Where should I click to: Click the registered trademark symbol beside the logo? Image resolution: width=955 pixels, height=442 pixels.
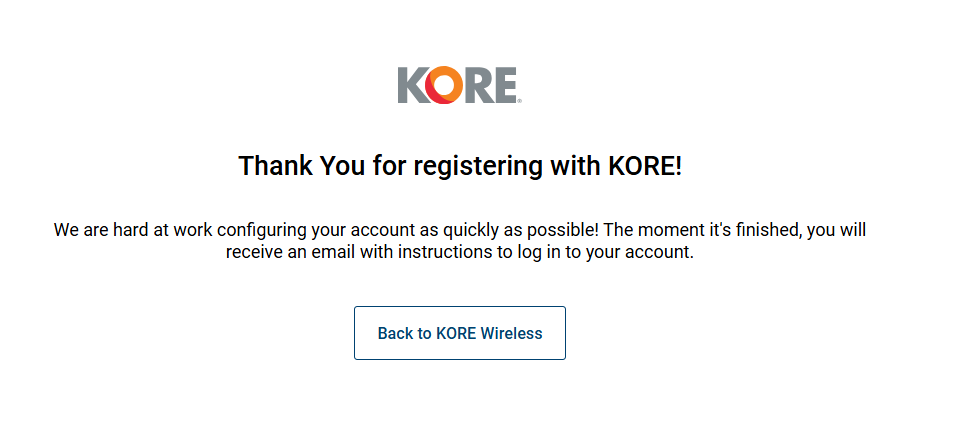(519, 101)
